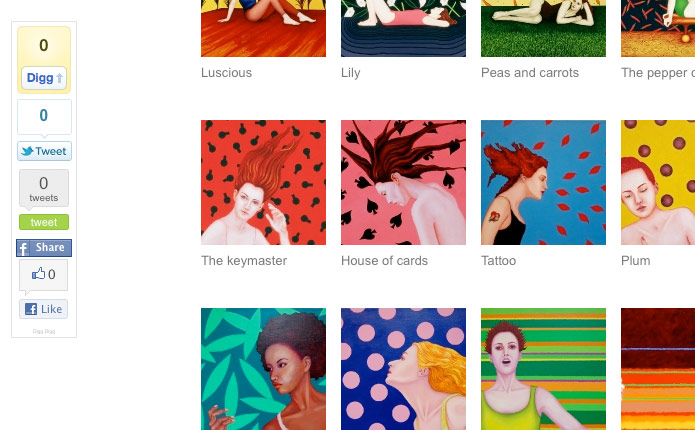Click the 0 tweets counter box

pyautogui.click(x=44, y=188)
